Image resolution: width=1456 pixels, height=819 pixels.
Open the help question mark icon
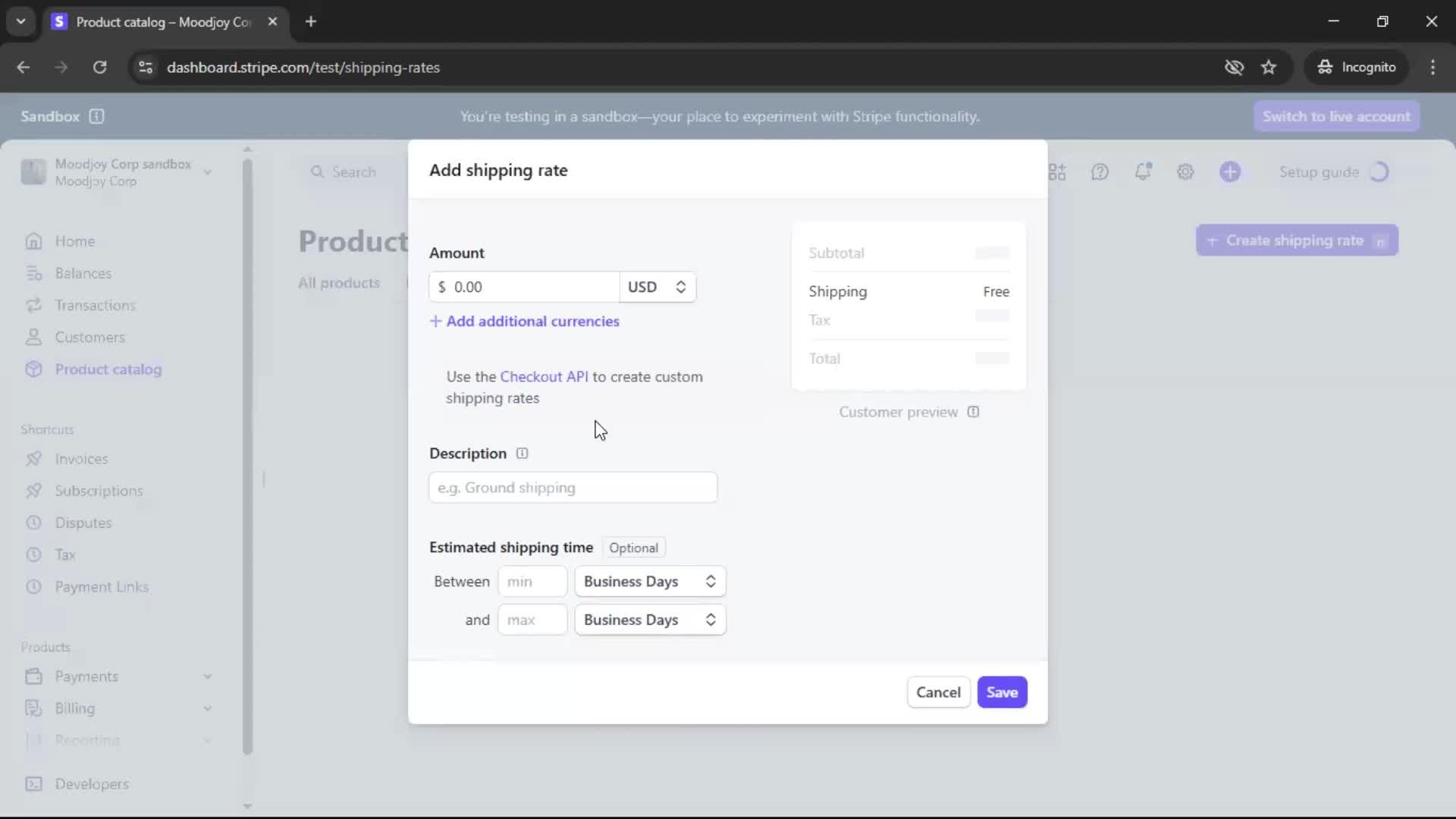[1100, 172]
